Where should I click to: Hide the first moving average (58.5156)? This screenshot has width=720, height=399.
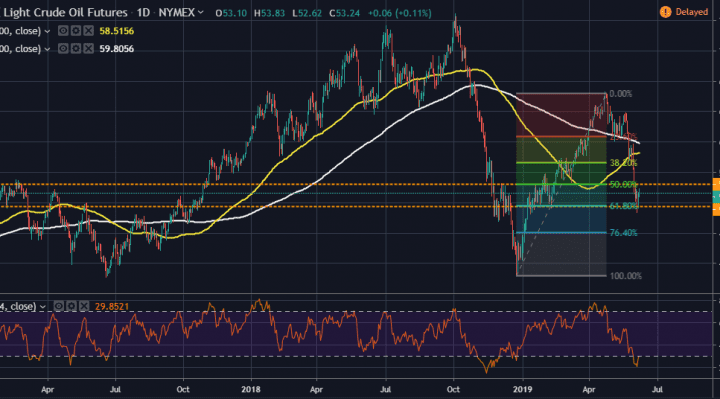coord(63,31)
